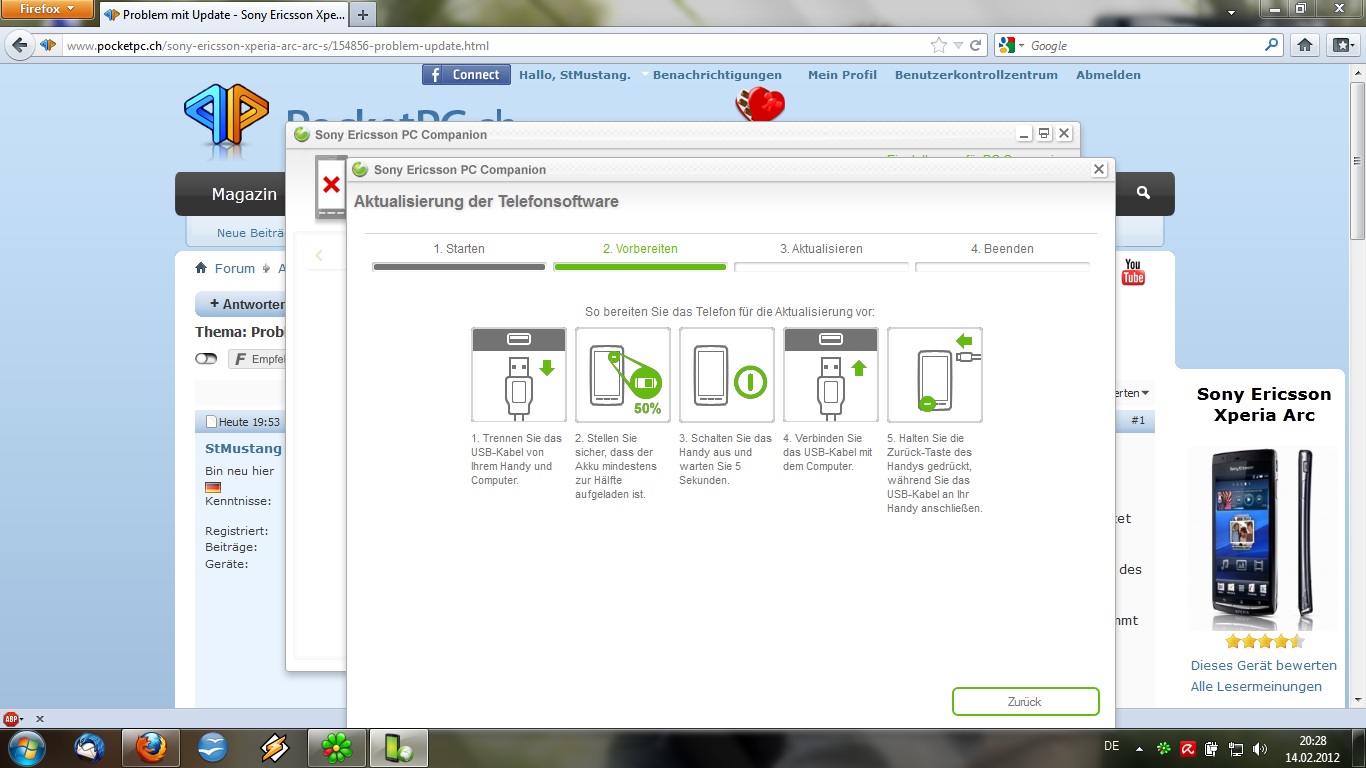Click the Zurück button in the update dialog
Viewport: 1366px width, 768px height.
point(1025,702)
